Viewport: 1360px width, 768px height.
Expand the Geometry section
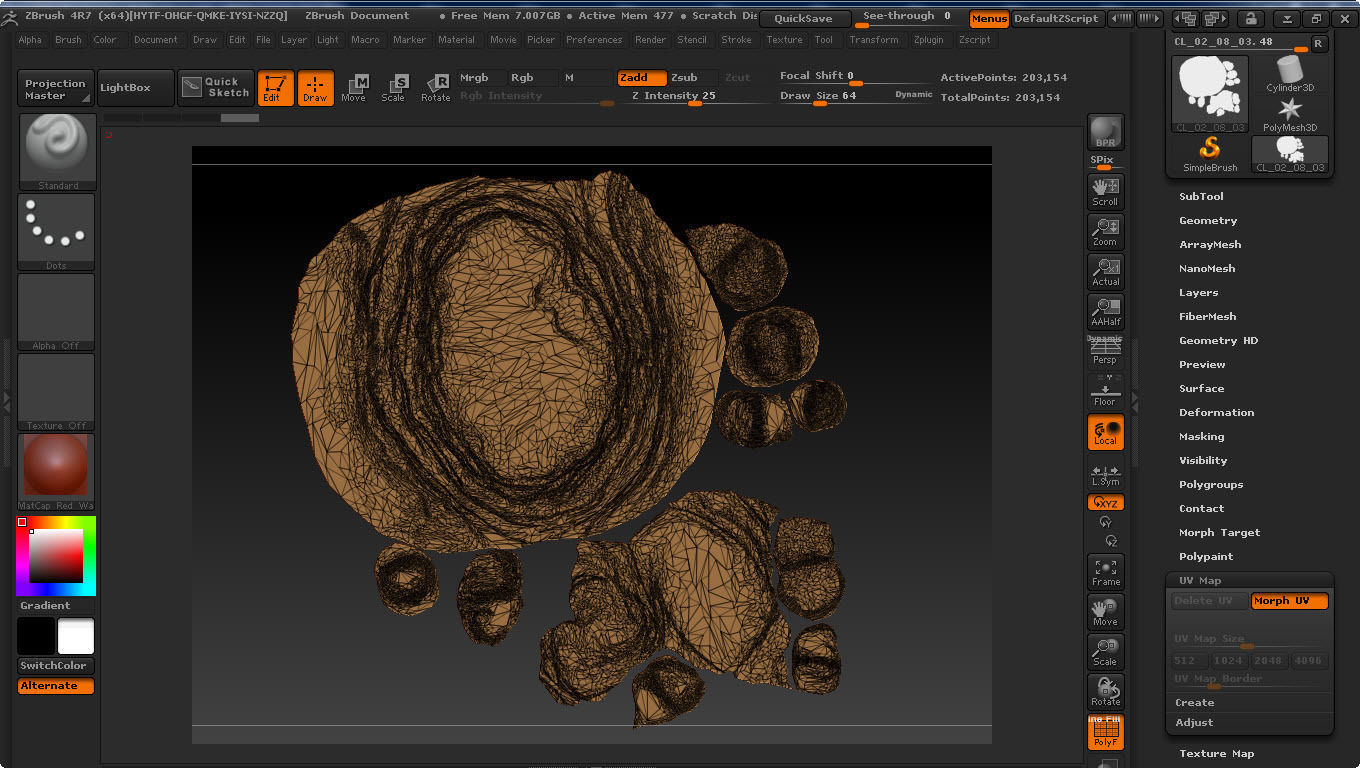pos(1208,221)
